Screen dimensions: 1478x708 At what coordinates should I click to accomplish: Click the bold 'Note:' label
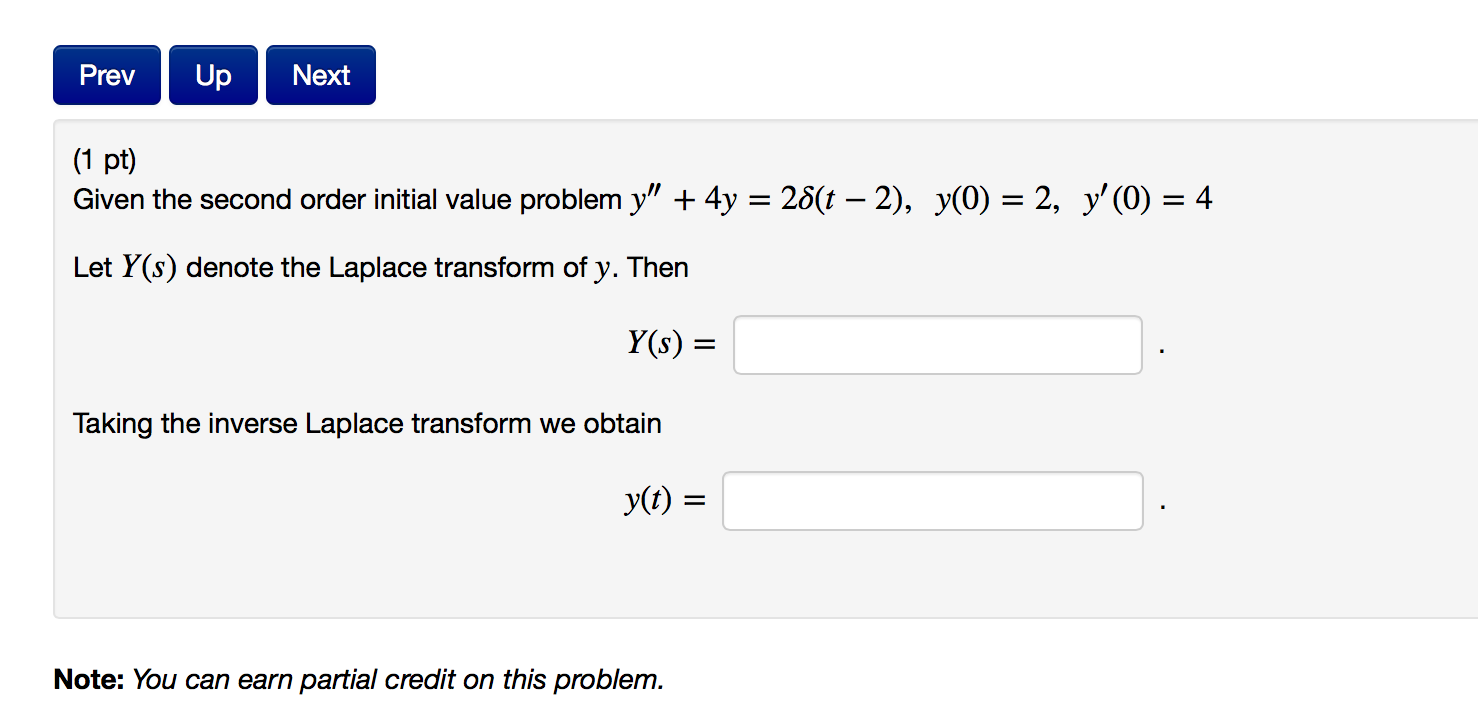click(89, 680)
